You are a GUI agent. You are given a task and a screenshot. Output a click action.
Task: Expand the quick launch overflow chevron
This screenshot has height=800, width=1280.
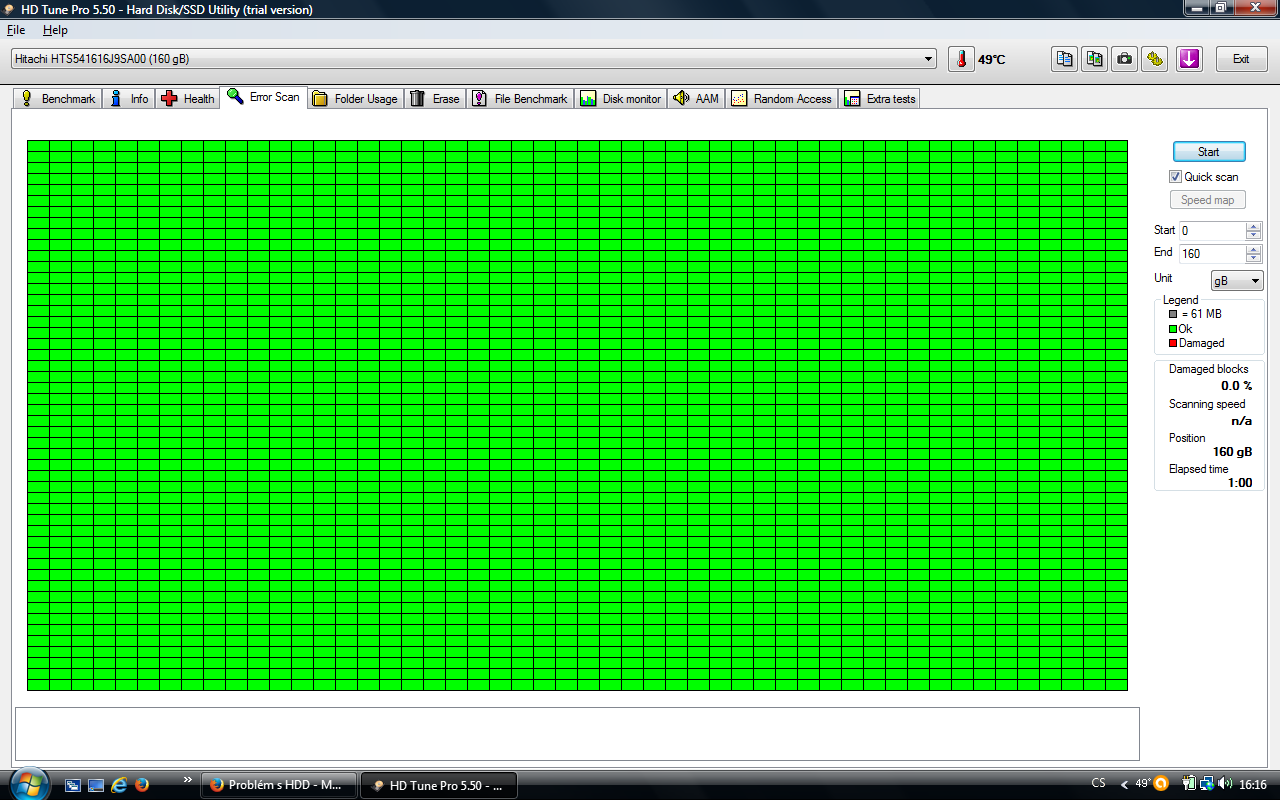(x=188, y=779)
